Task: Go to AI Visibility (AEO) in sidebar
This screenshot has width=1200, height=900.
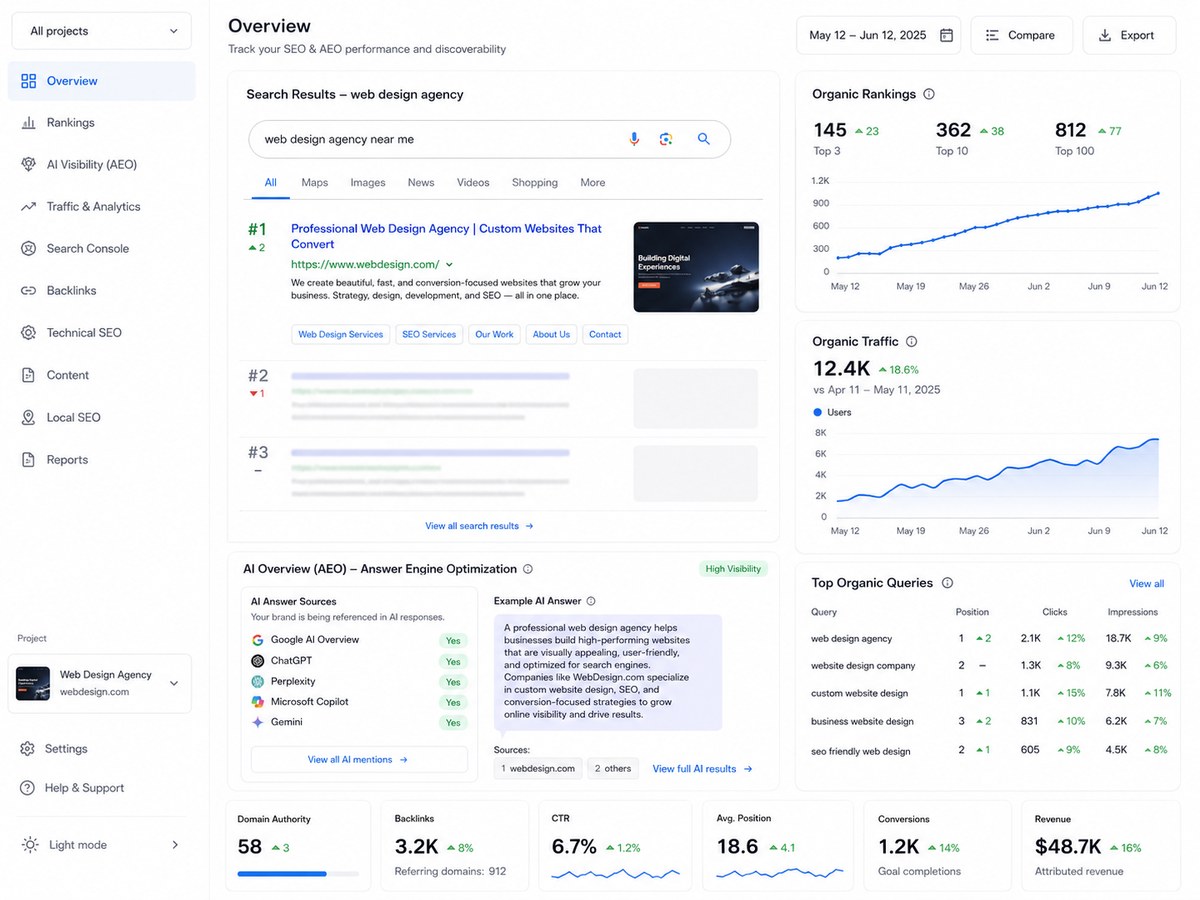Action: click(x=102, y=165)
